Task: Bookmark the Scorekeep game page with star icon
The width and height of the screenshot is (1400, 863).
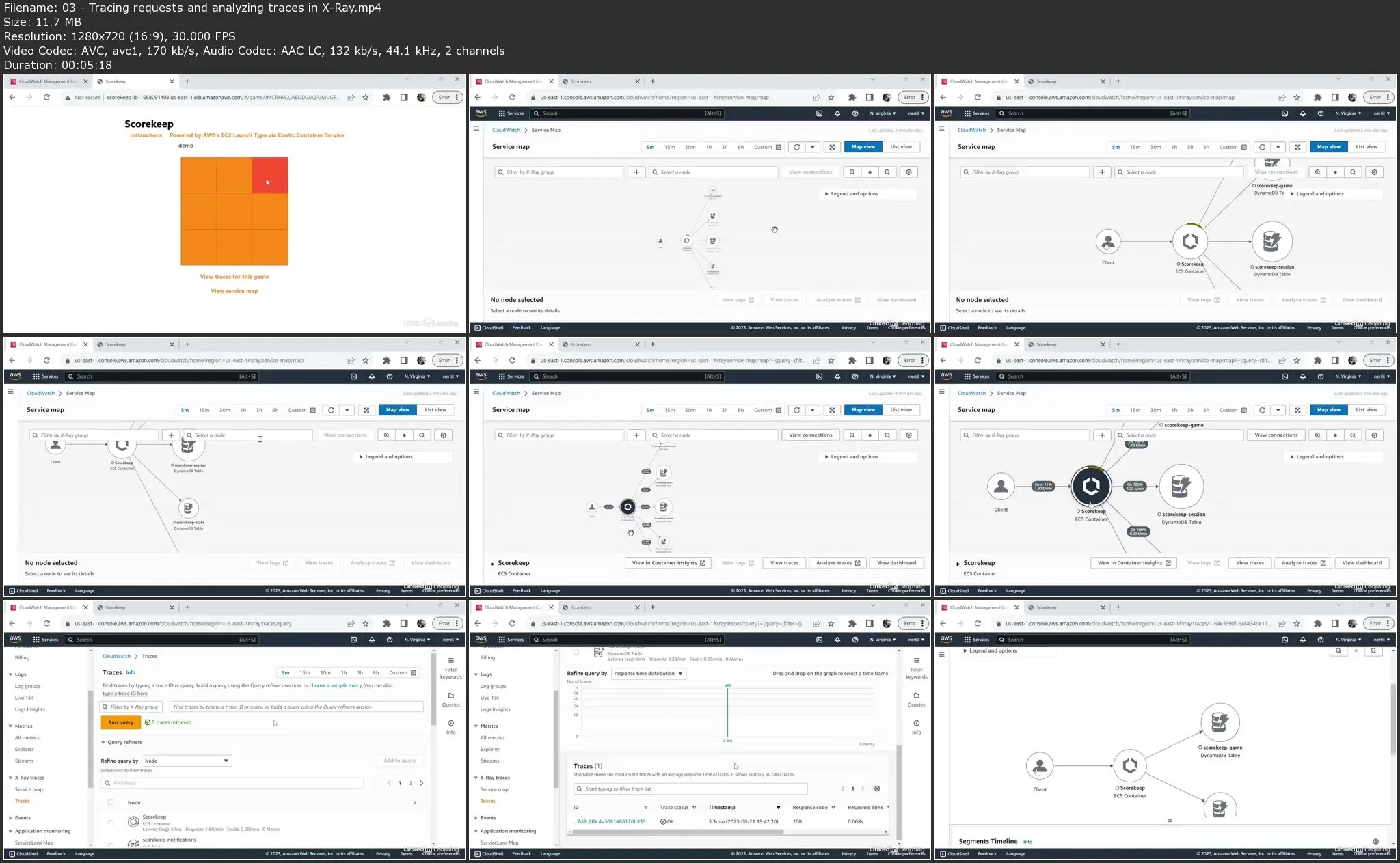Action: tap(366, 98)
